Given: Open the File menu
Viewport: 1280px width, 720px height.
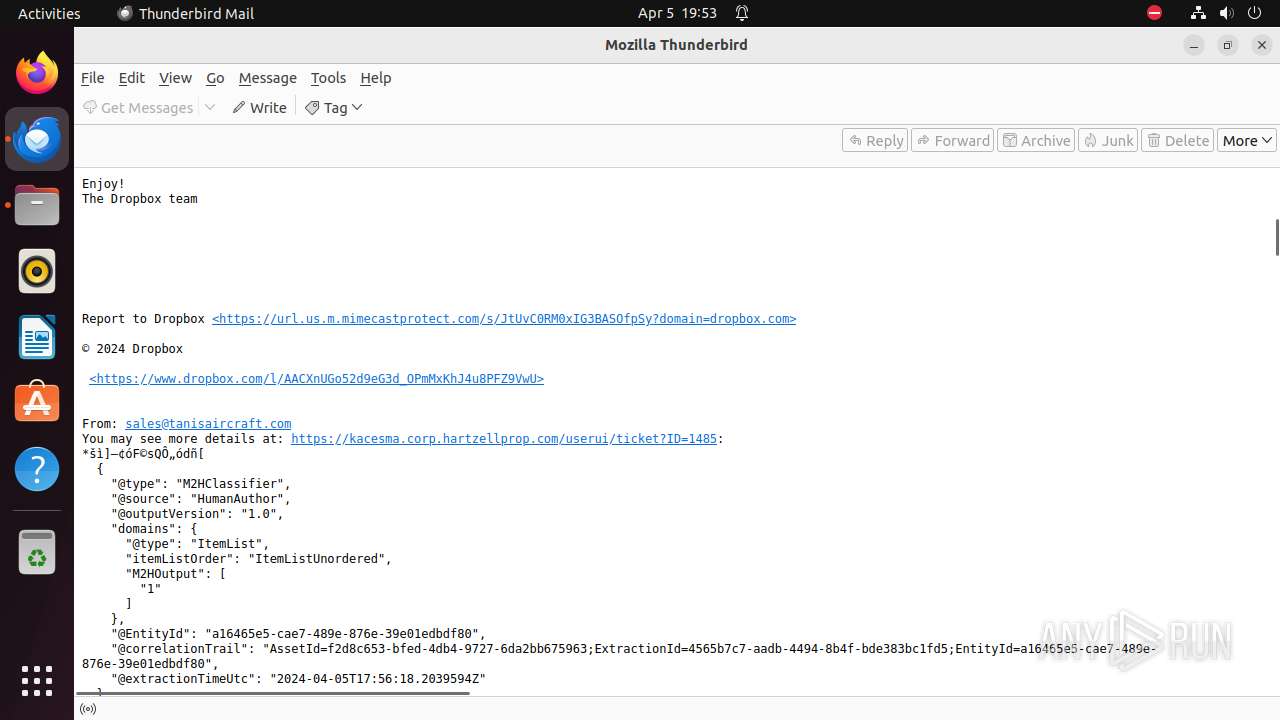Looking at the screenshot, I should pyautogui.click(x=92, y=78).
